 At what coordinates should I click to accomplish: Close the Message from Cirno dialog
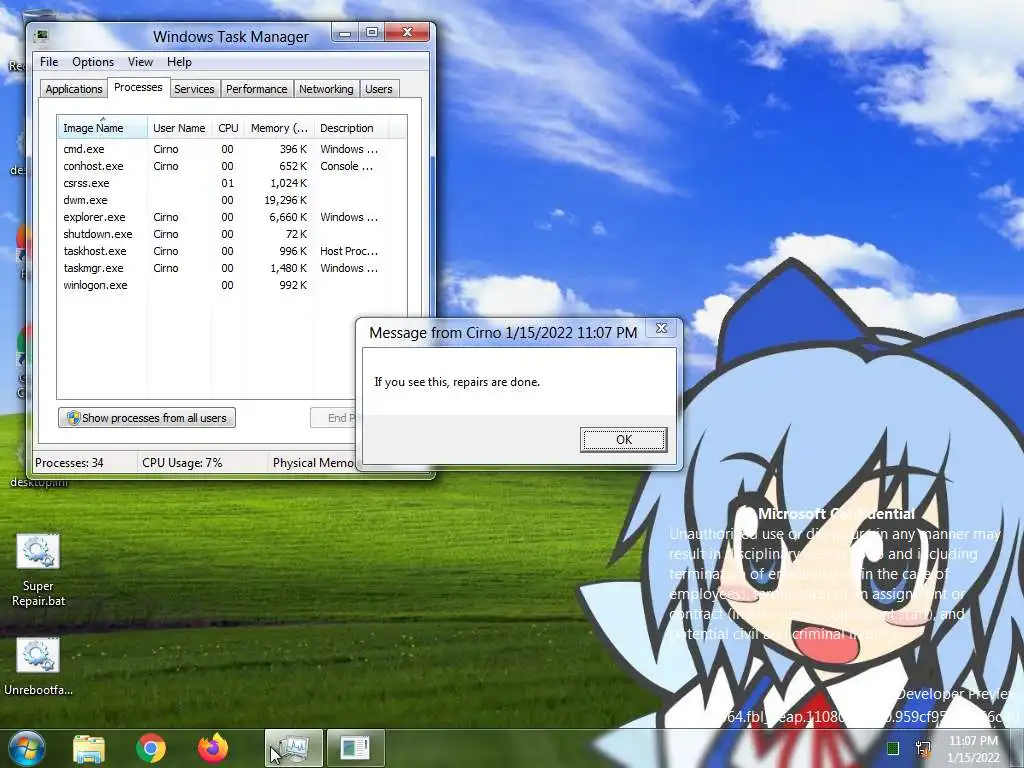661,328
